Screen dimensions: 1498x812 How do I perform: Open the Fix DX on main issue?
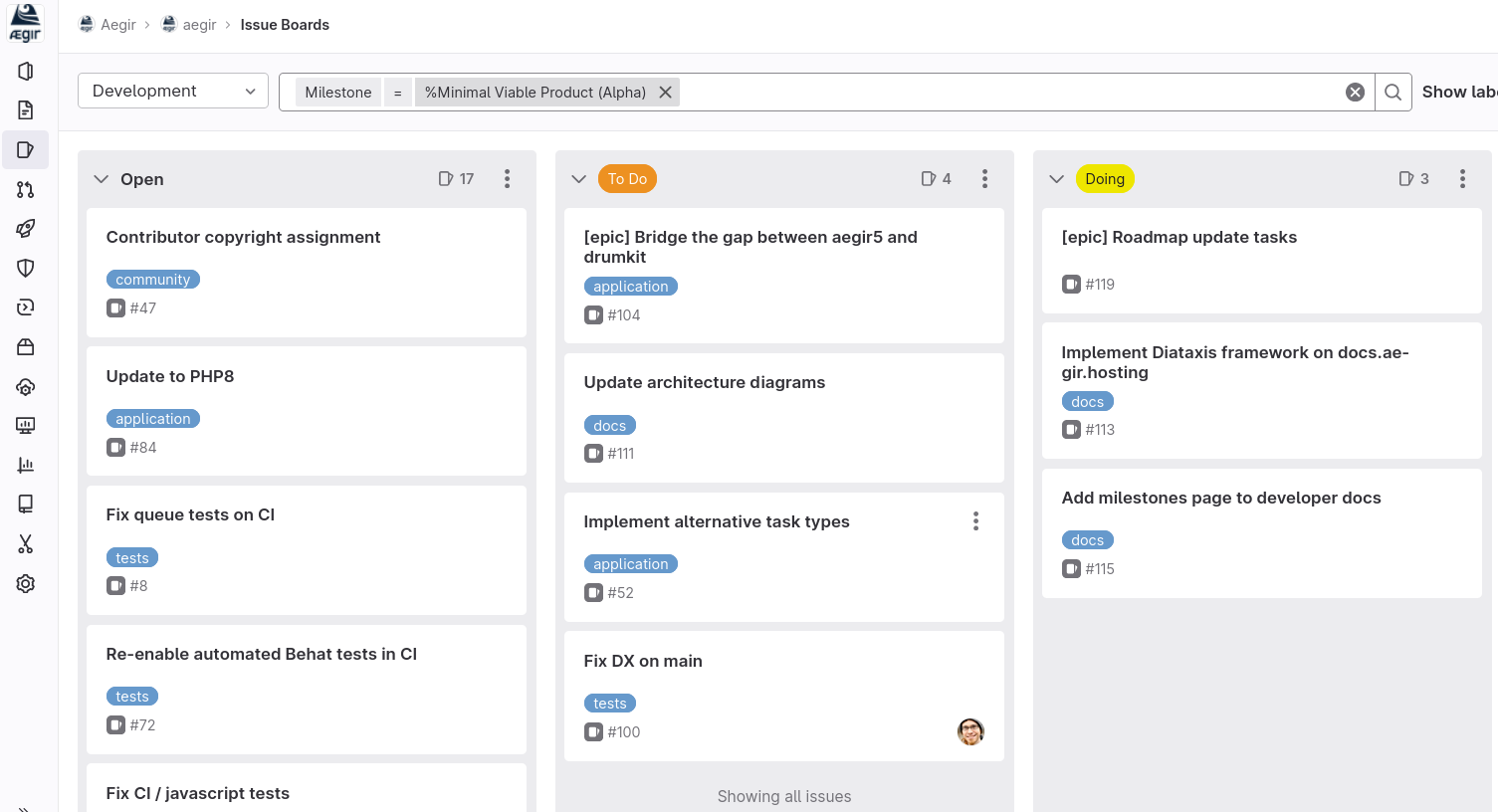coord(643,661)
